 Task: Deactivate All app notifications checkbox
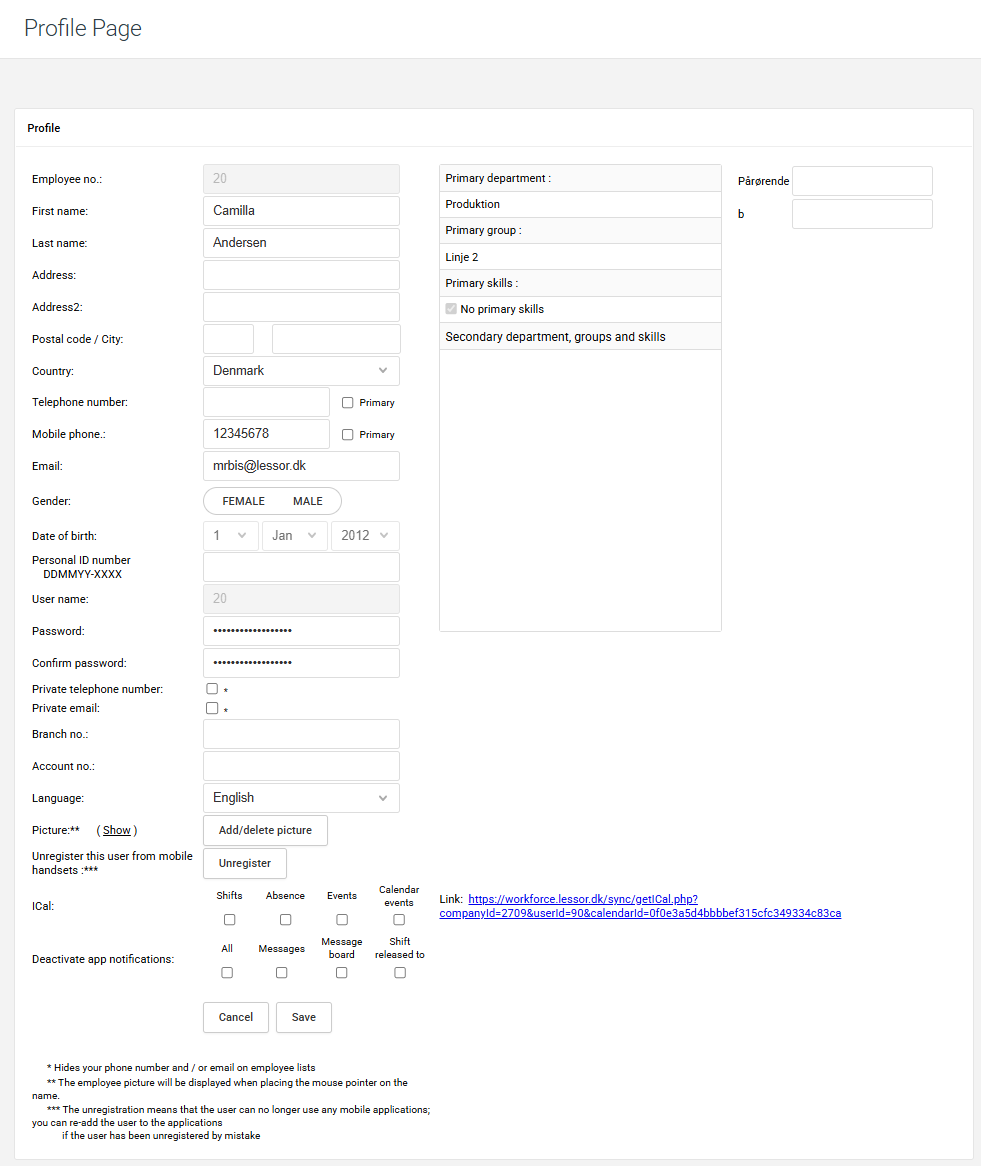tap(227, 973)
